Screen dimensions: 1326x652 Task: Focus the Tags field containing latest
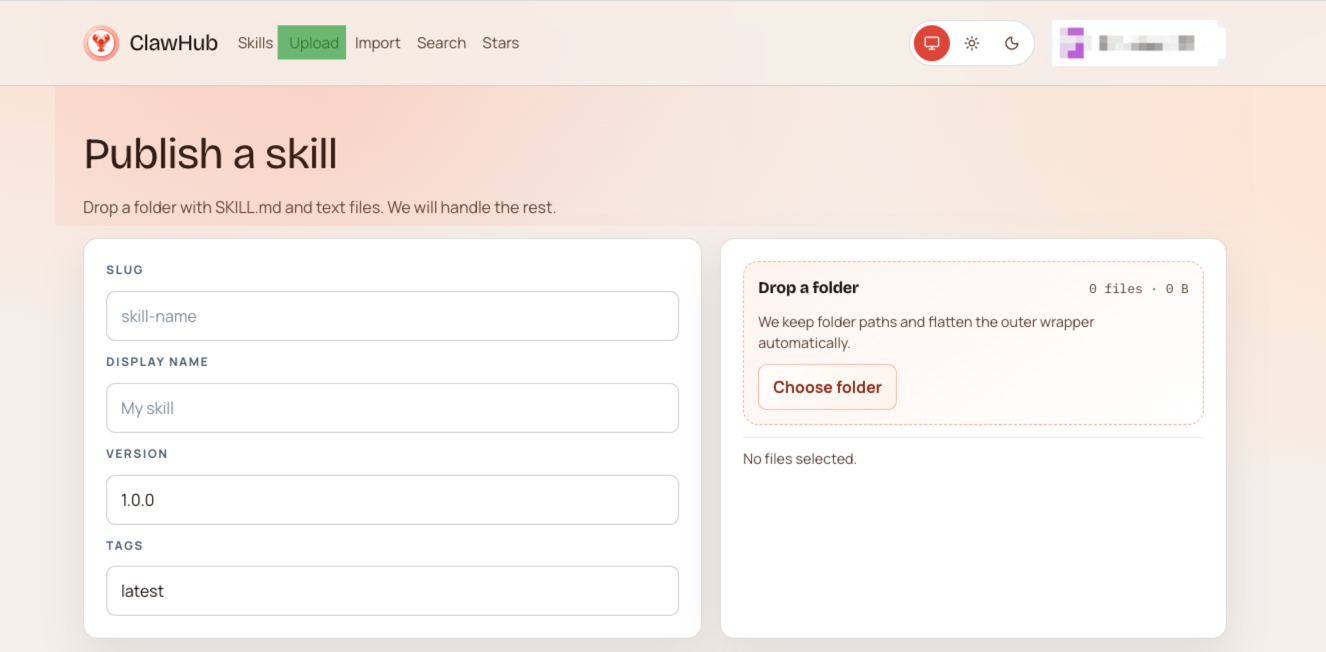392,591
